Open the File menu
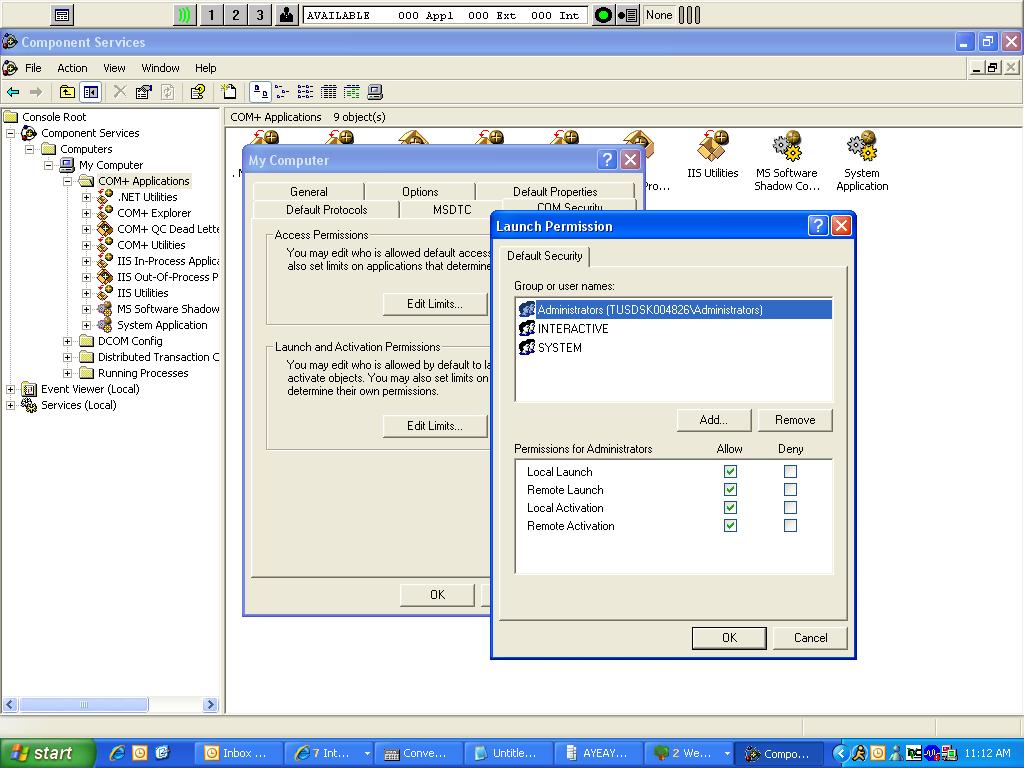Image resolution: width=1024 pixels, height=768 pixels. [33, 68]
